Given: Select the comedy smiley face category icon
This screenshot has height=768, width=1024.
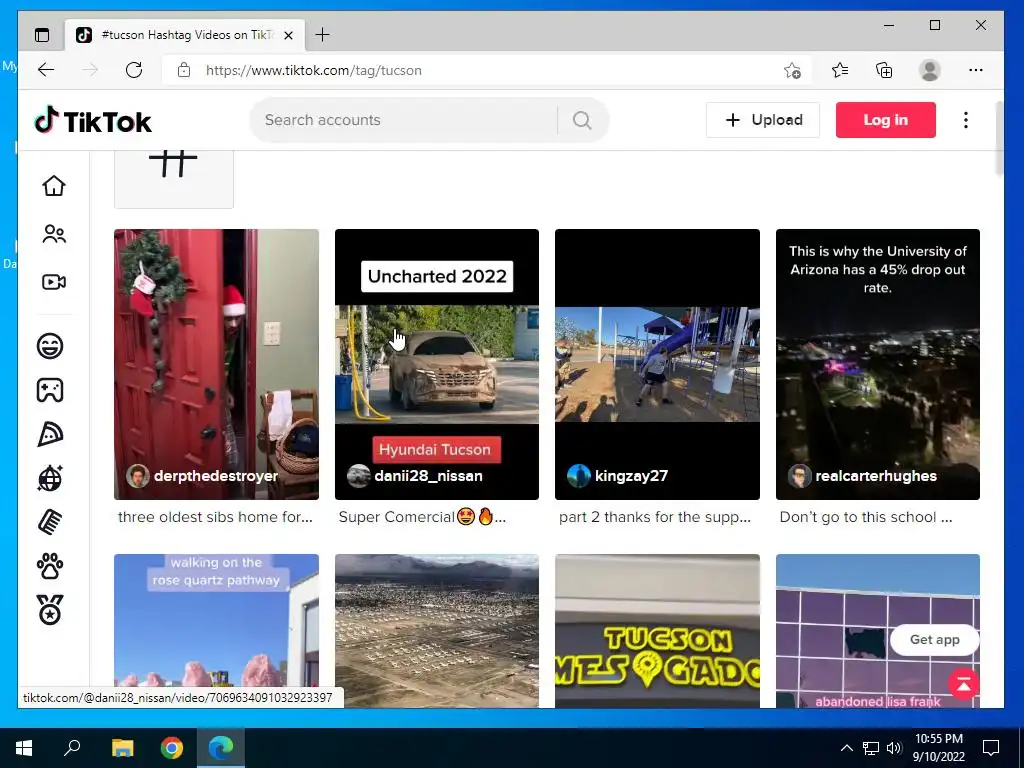Looking at the screenshot, I should coord(50,345).
